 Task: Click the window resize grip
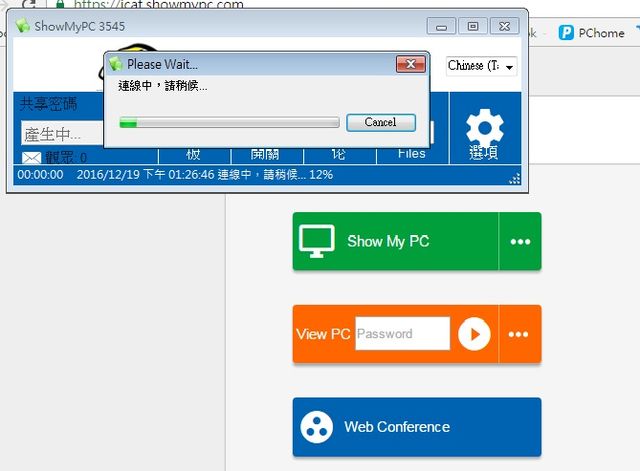[515, 179]
